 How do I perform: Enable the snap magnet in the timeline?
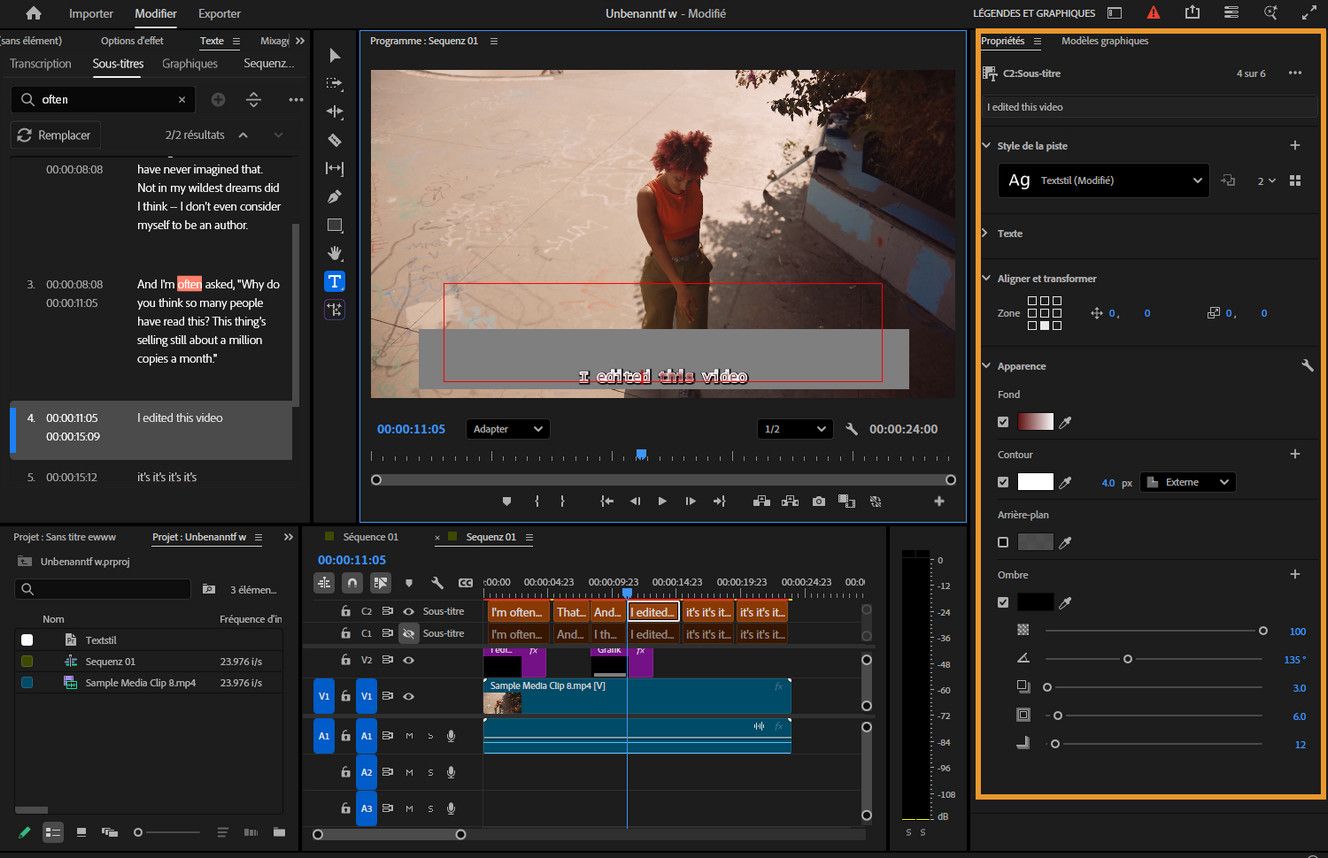click(352, 583)
